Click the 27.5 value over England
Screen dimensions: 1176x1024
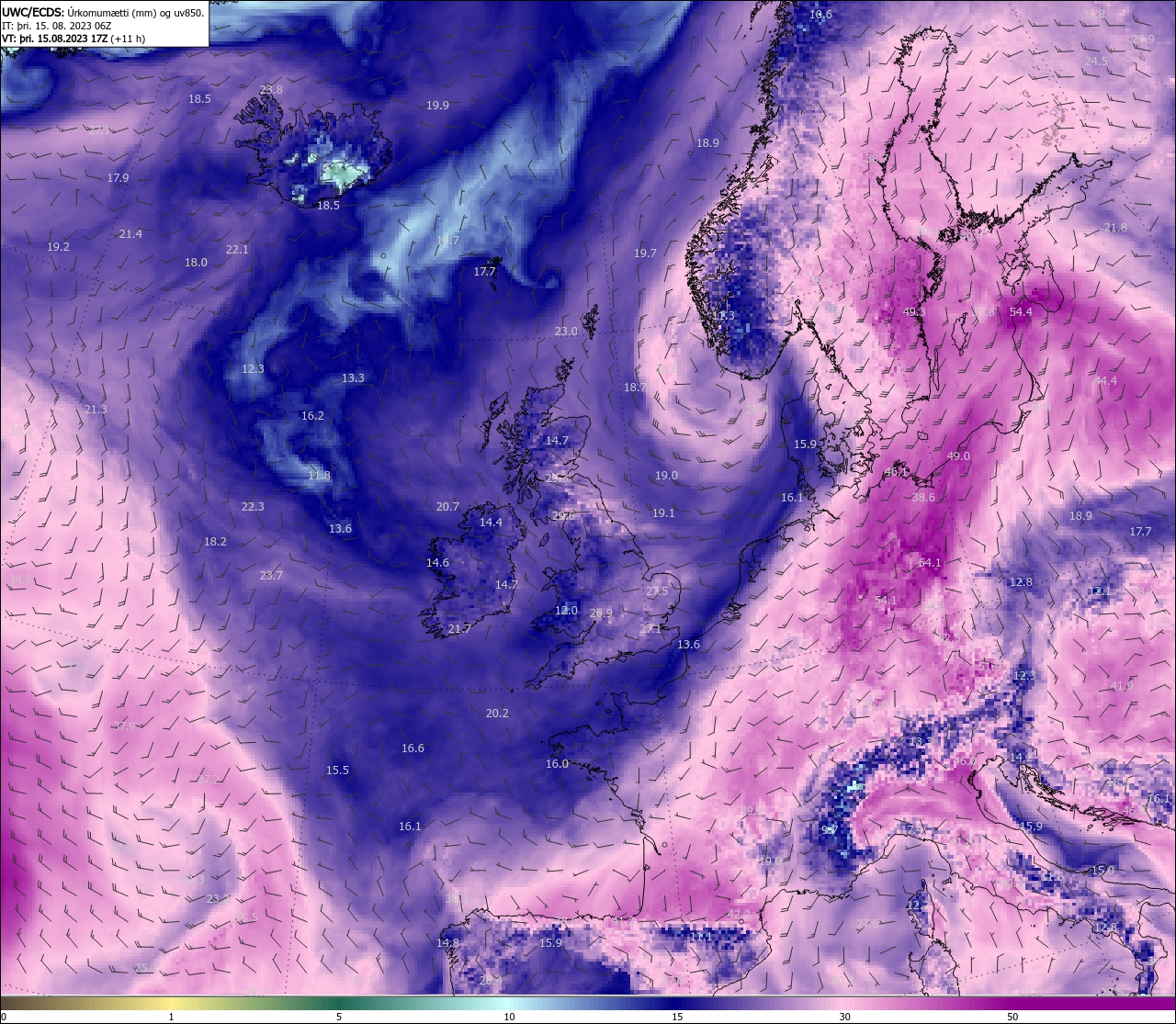pyautogui.click(x=657, y=591)
